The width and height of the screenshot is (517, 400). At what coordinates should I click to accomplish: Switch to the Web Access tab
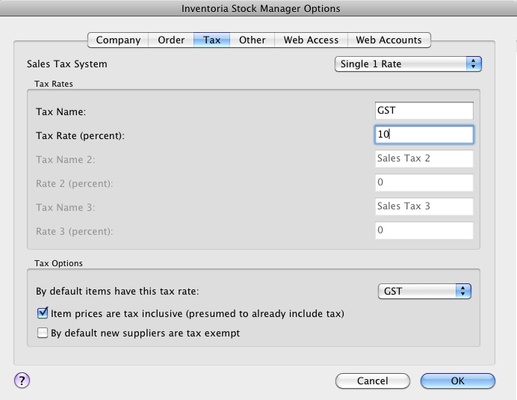(x=311, y=40)
